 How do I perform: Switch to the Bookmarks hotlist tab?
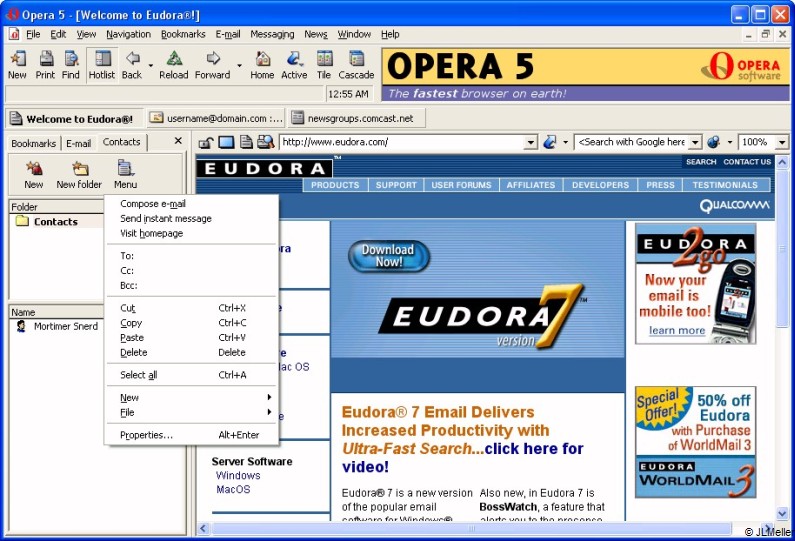point(33,143)
